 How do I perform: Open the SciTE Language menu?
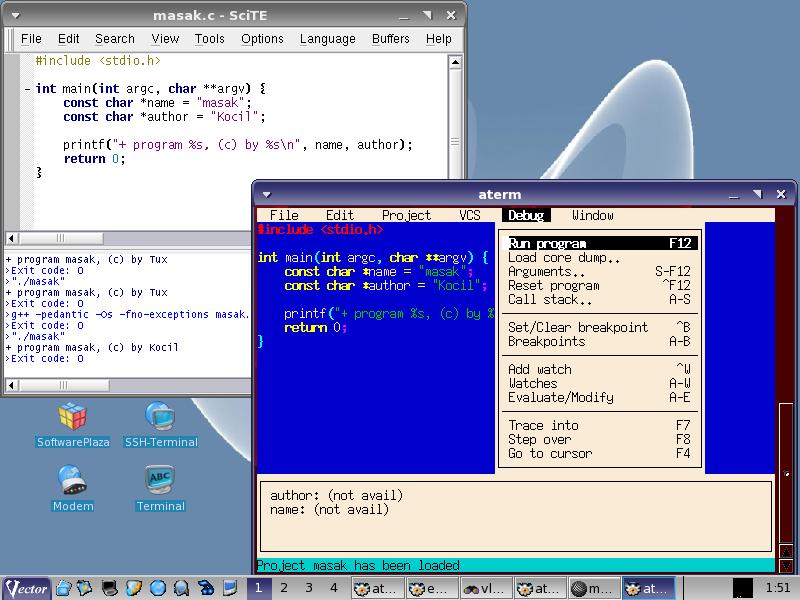[x=327, y=39]
